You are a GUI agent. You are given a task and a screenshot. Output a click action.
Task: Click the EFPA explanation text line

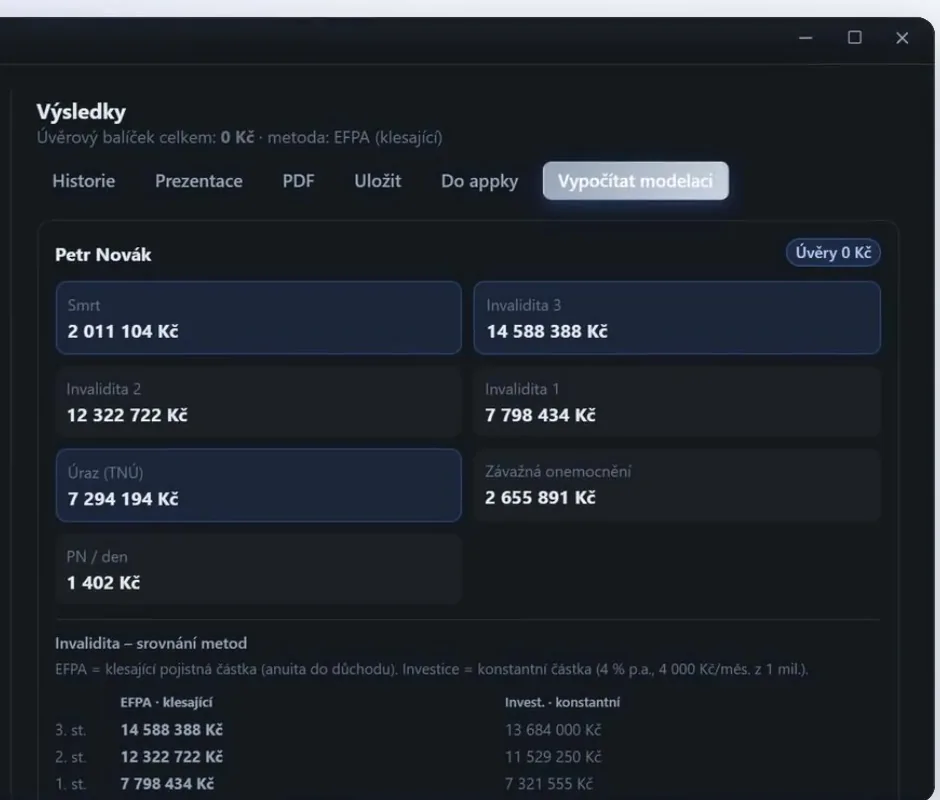[432, 669]
